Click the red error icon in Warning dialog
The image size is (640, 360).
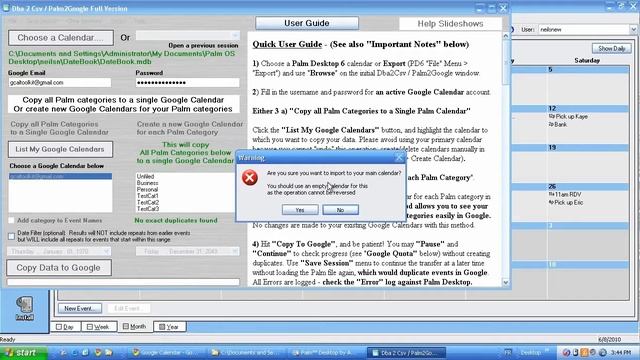[x=249, y=178]
